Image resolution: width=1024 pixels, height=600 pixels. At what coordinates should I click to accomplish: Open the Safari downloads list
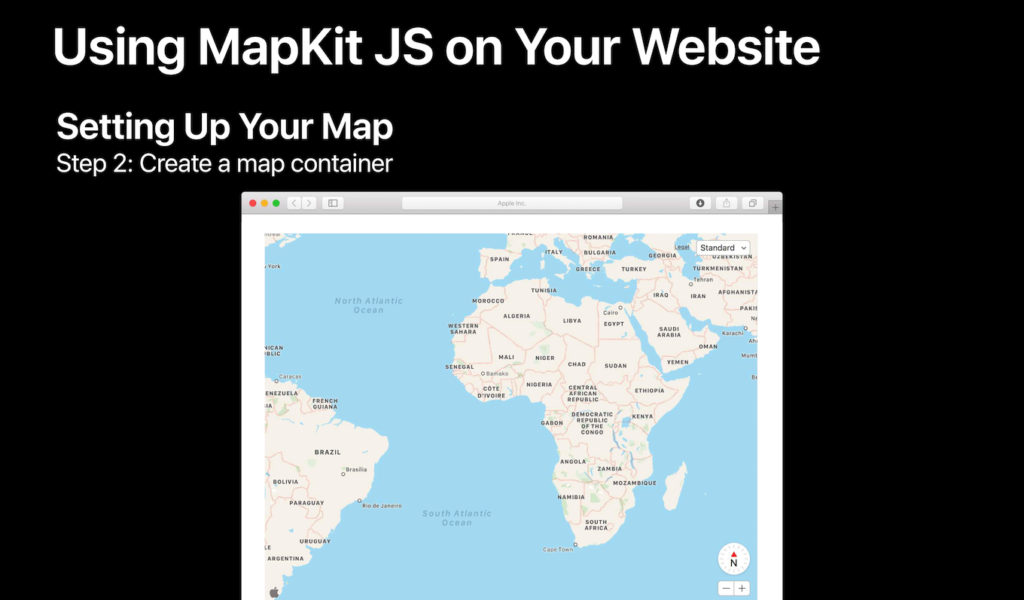click(x=700, y=203)
